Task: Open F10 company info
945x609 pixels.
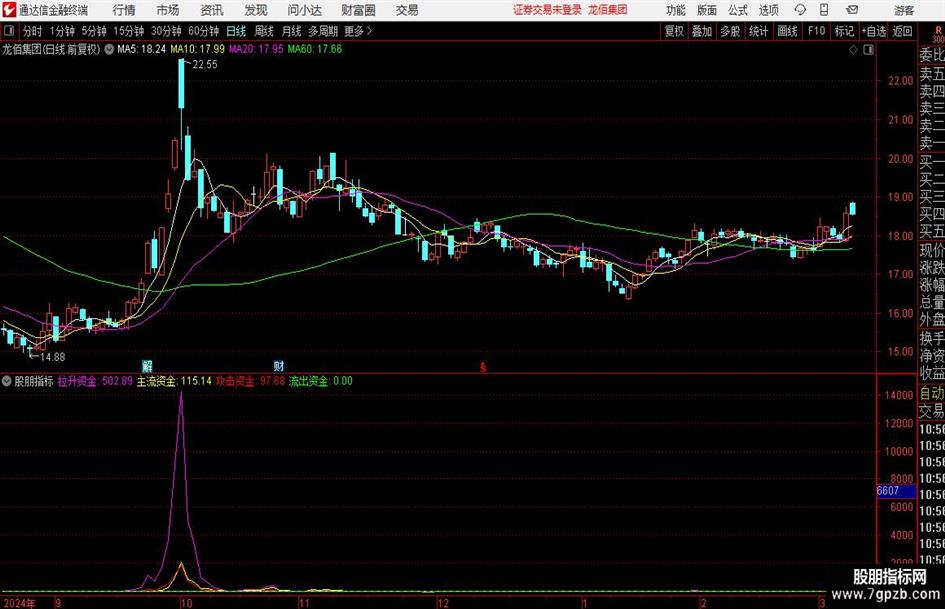Action: point(816,31)
